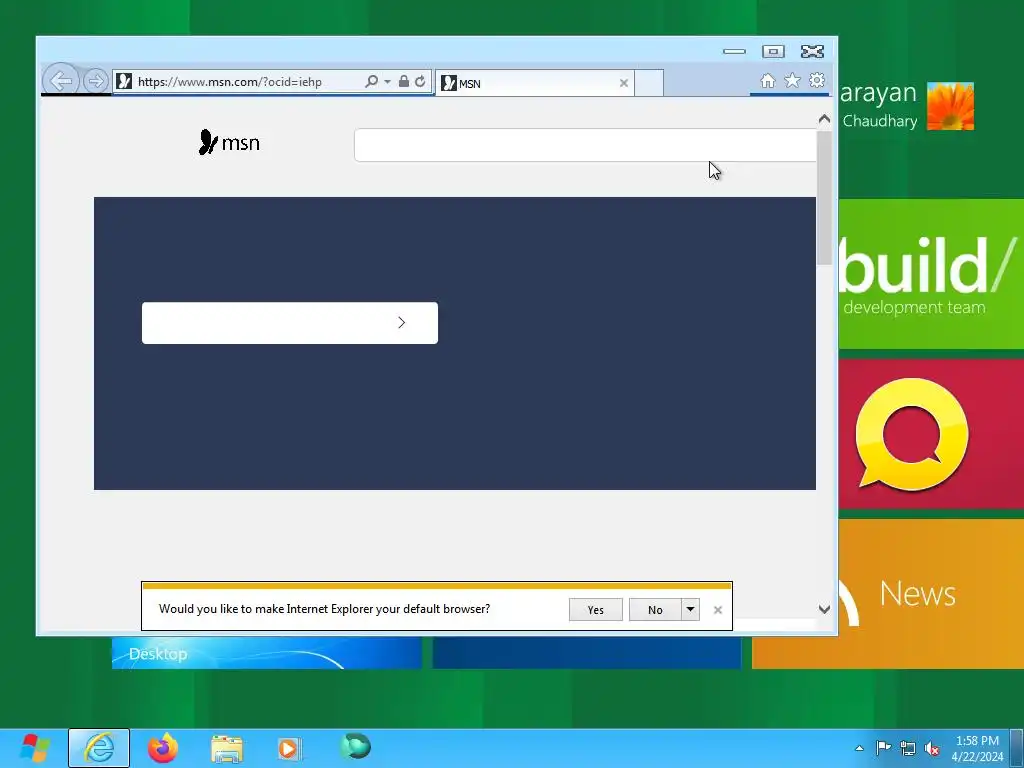Click Internet Explorer taskbar icon

99,748
